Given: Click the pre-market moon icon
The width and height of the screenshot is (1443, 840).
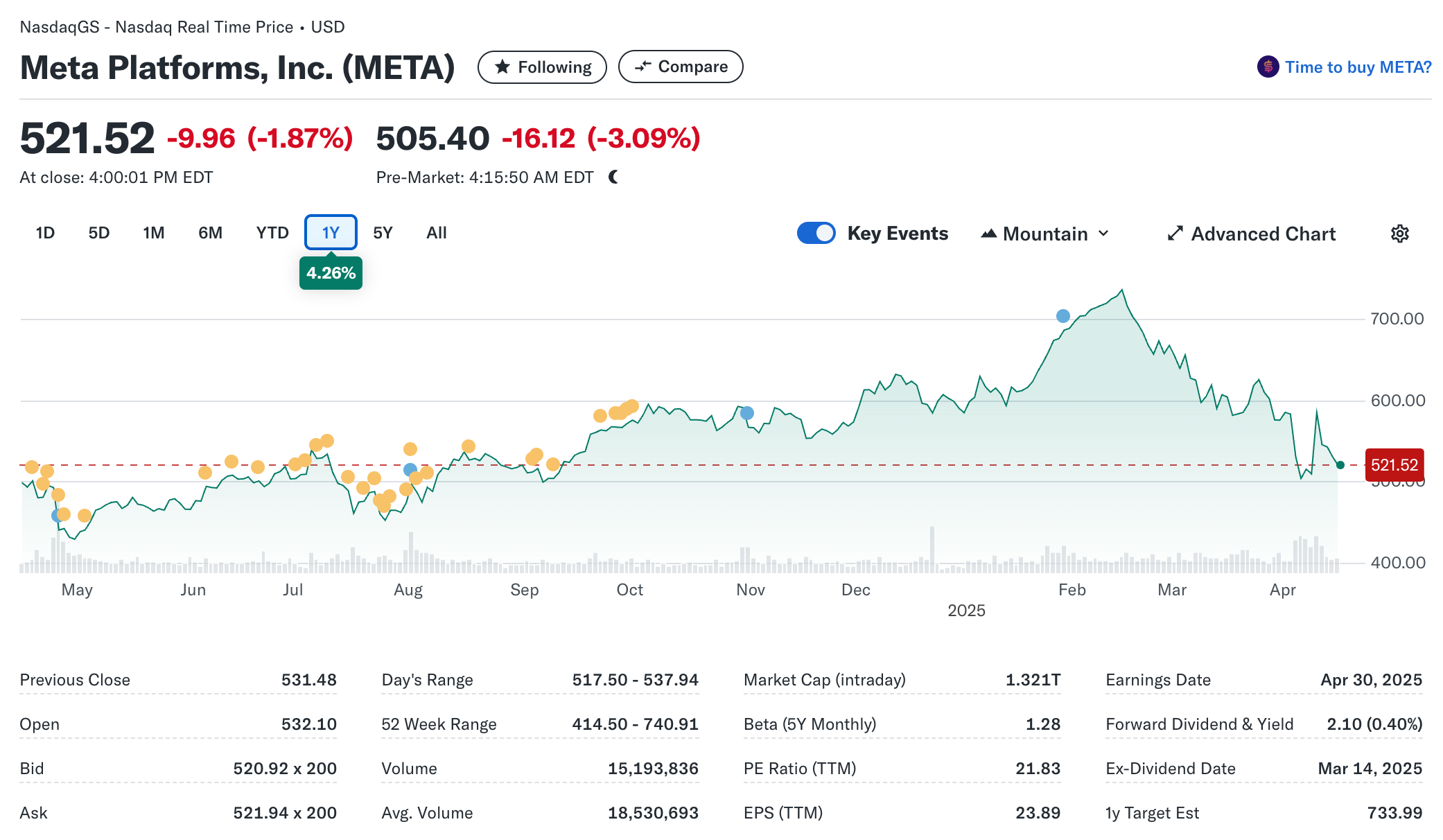Looking at the screenshot, I should pyautogui.click(x=613, y=177).
